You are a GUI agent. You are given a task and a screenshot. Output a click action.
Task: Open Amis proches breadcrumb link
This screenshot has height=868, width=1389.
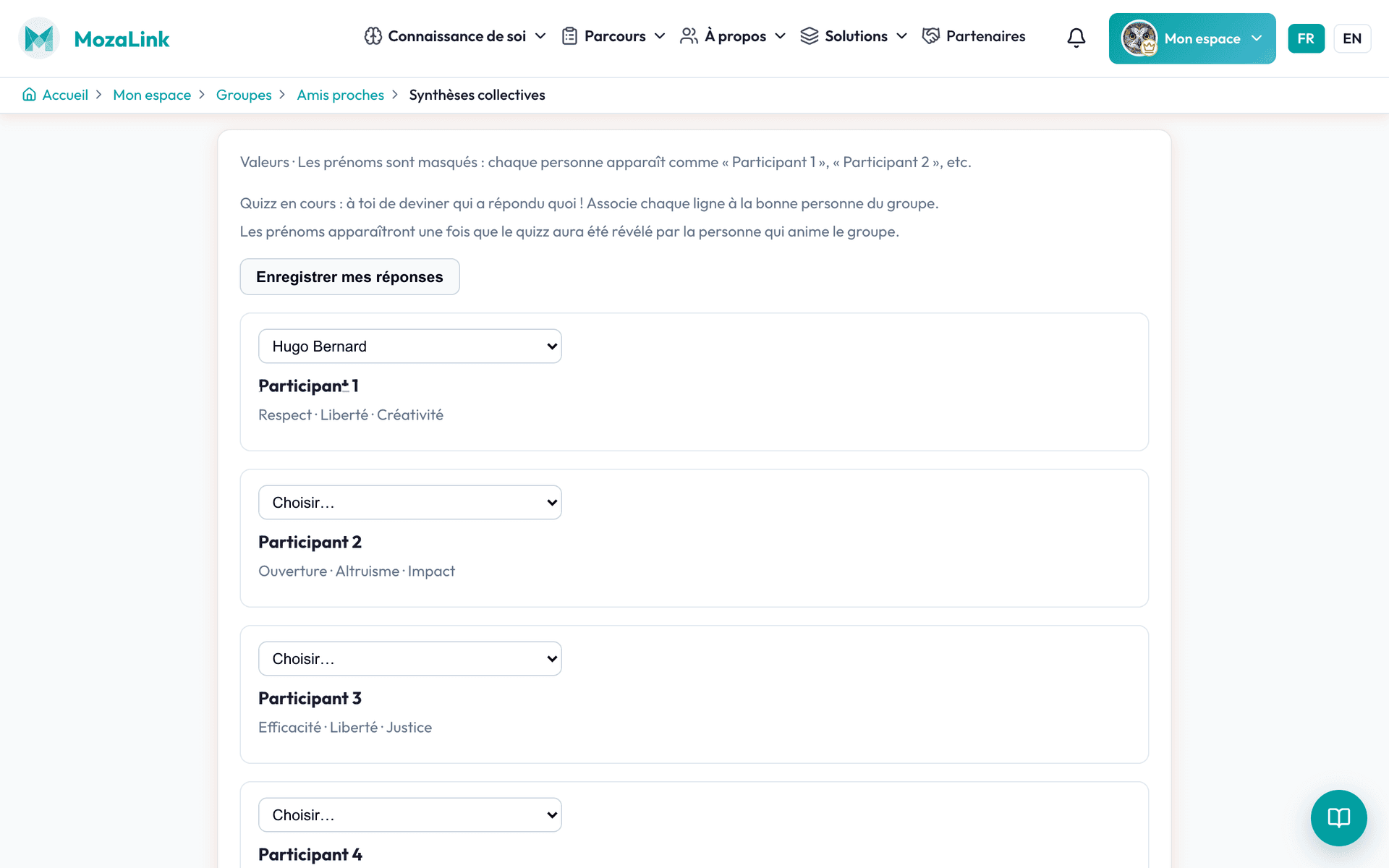point(340,95)
